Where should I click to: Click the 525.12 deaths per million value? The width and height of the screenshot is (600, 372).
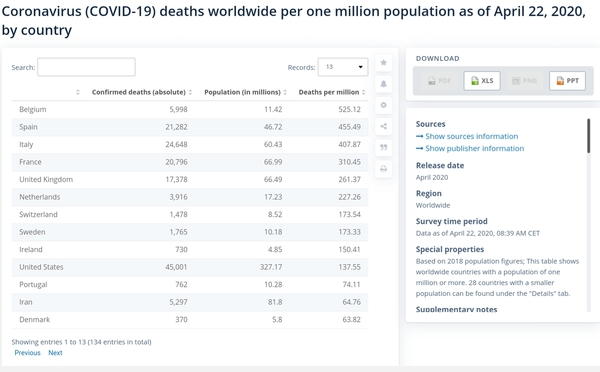pyautogui.click(x=349, y=109)
